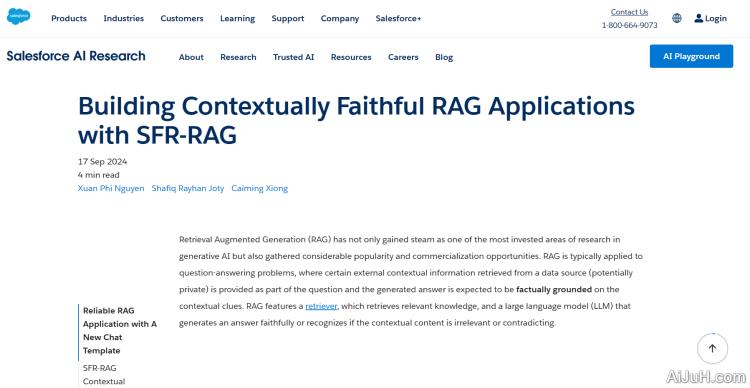Screen dimensions: 750x388
Task: Click the Login user icon
Action: click(699, 18)
